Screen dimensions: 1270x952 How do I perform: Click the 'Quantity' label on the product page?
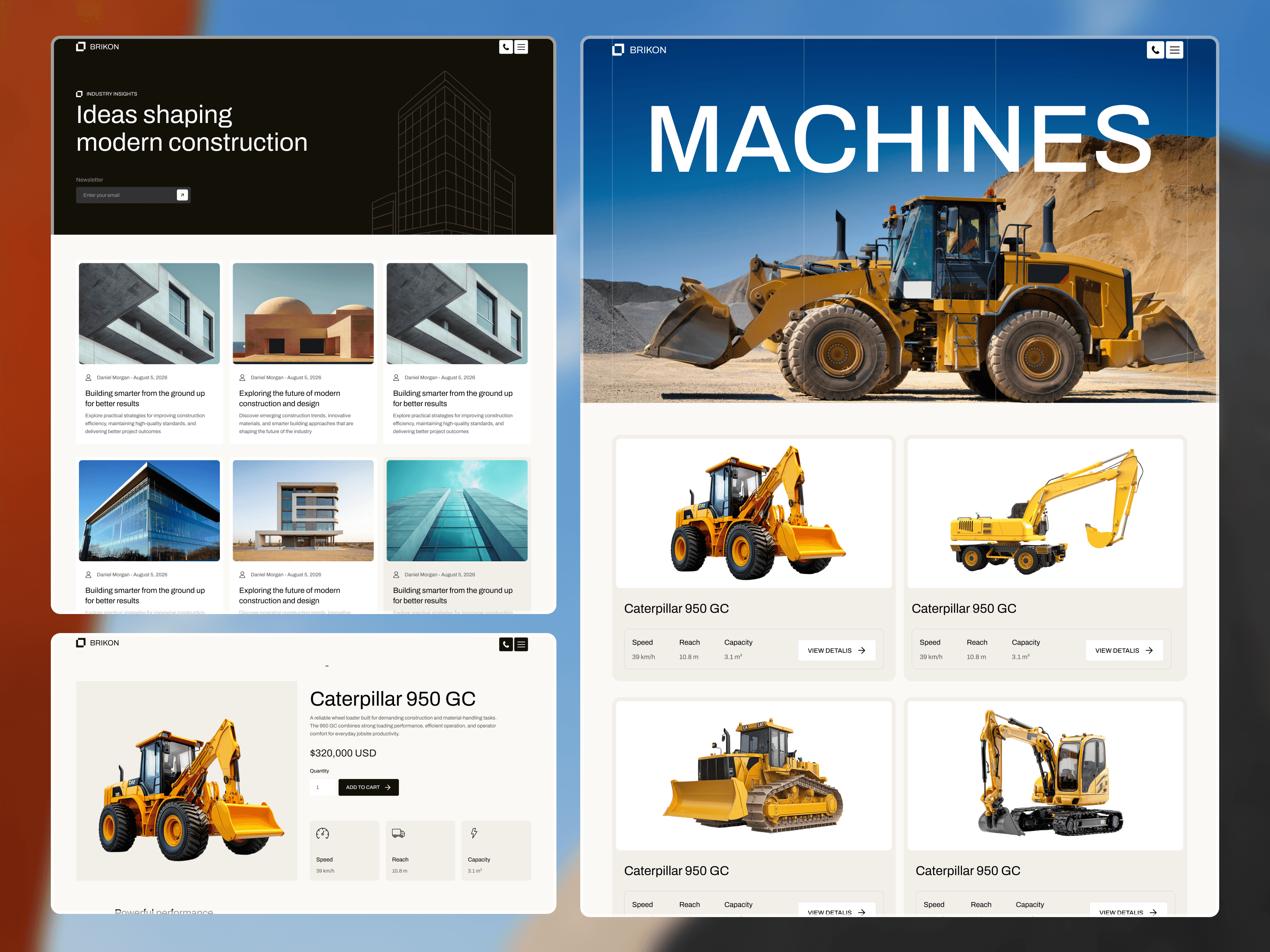319,771
